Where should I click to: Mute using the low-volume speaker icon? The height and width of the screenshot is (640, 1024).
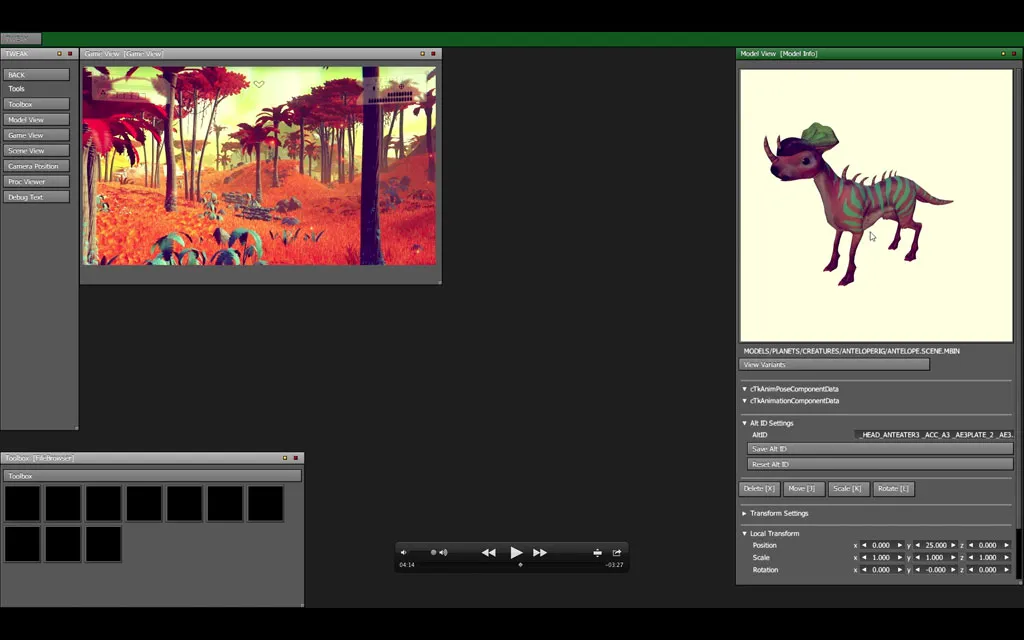404,552
